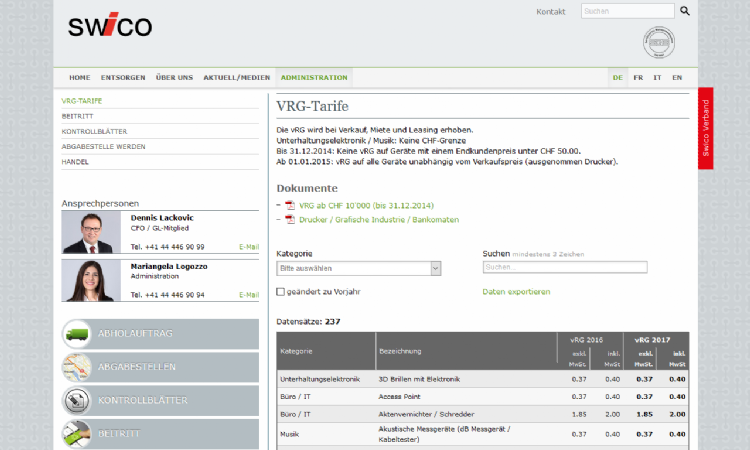The image size is (750, 450).
Task: Click the table search input field
Action: [564, 267]
